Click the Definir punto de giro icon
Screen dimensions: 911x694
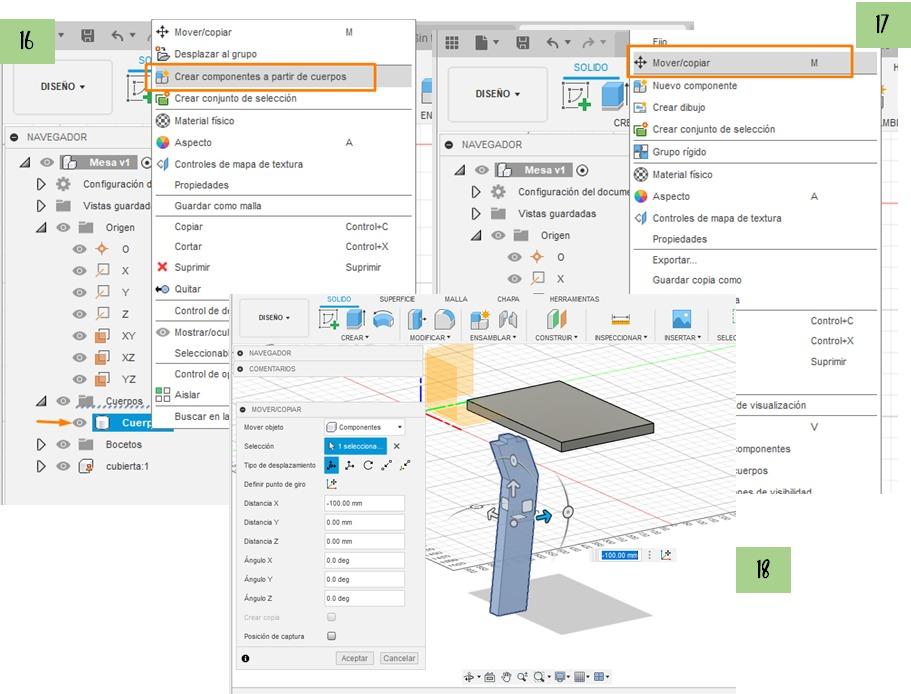(x=332, y=484)
